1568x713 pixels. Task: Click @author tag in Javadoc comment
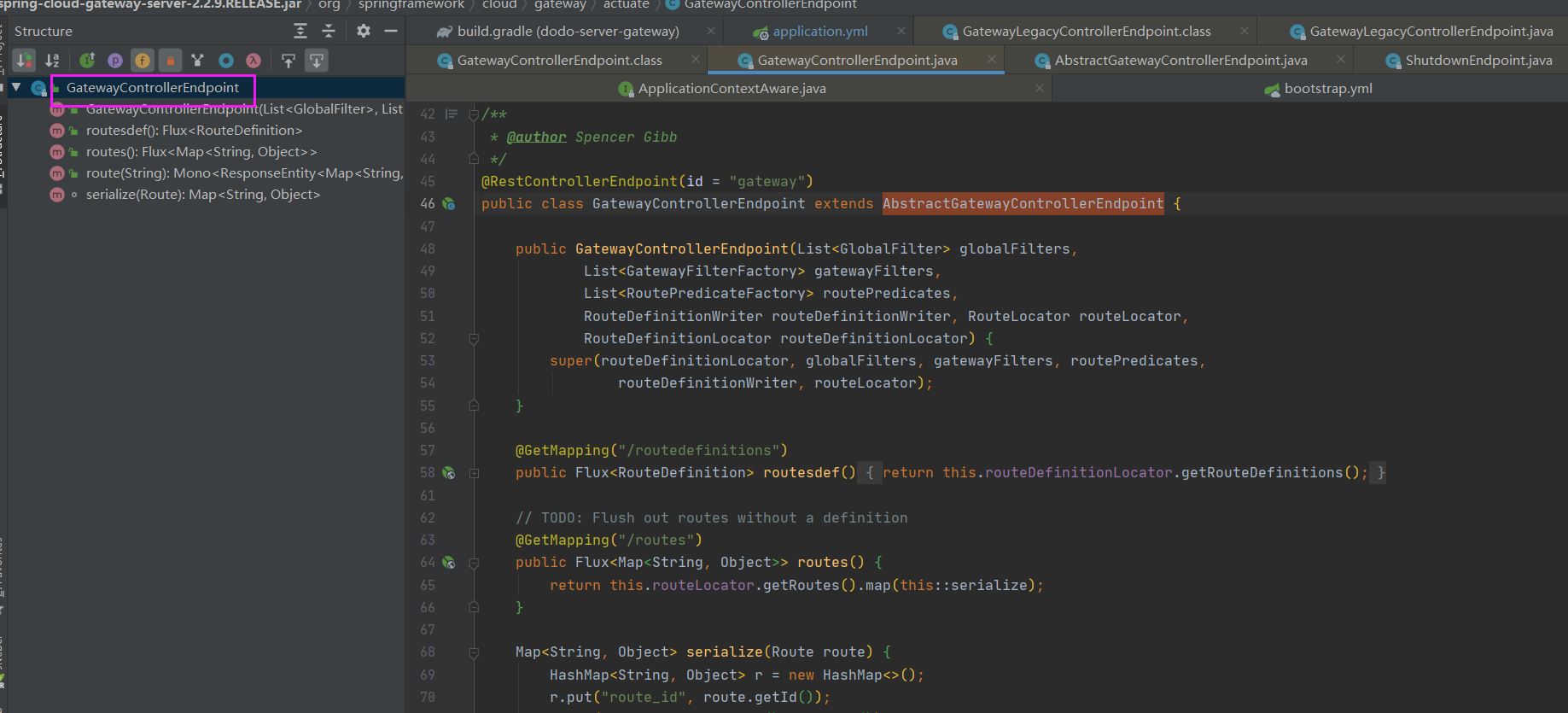(x=536, y=137)
